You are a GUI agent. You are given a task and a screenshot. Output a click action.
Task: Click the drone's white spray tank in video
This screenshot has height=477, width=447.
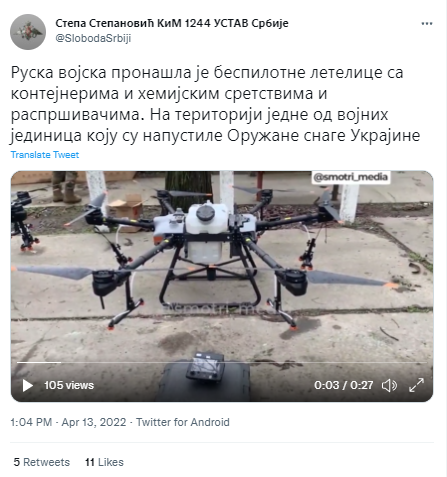[x=206, y=233]
